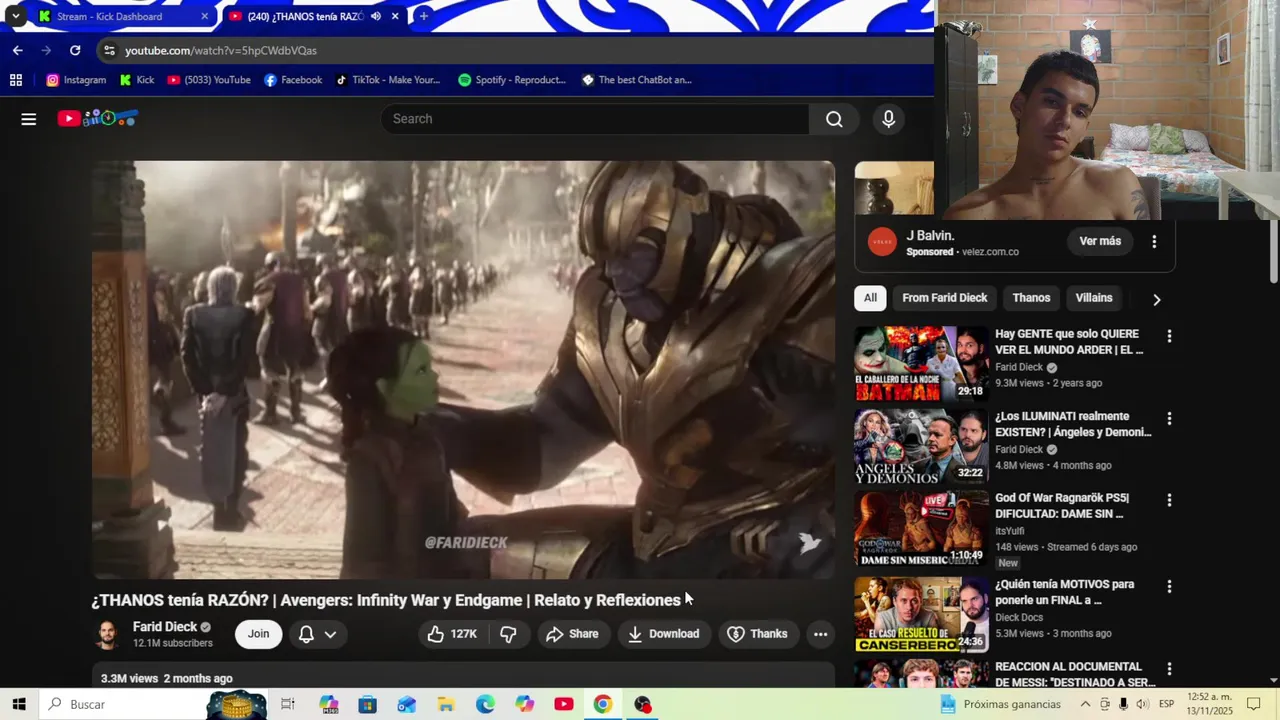Select the All filter chip
This screenshot has height=720, width=1280.
[870, 298]
